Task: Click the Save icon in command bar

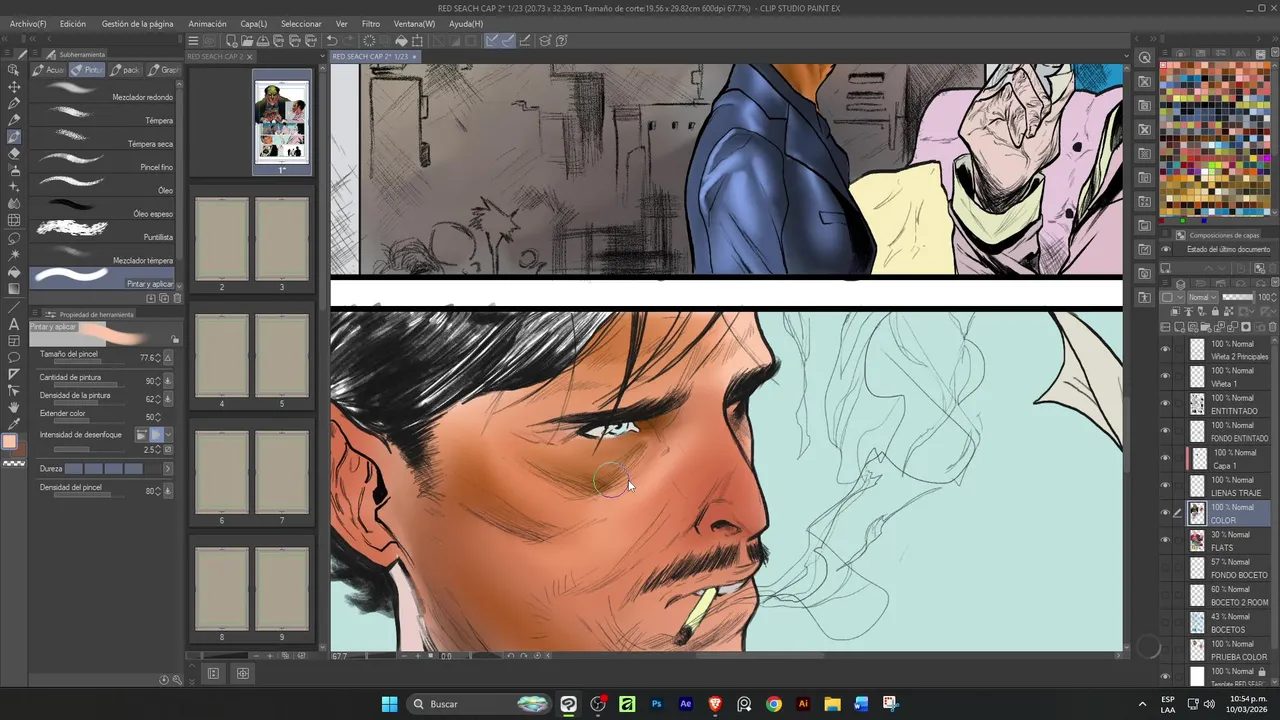Action: pyautogui.click(x=263, y=41)
